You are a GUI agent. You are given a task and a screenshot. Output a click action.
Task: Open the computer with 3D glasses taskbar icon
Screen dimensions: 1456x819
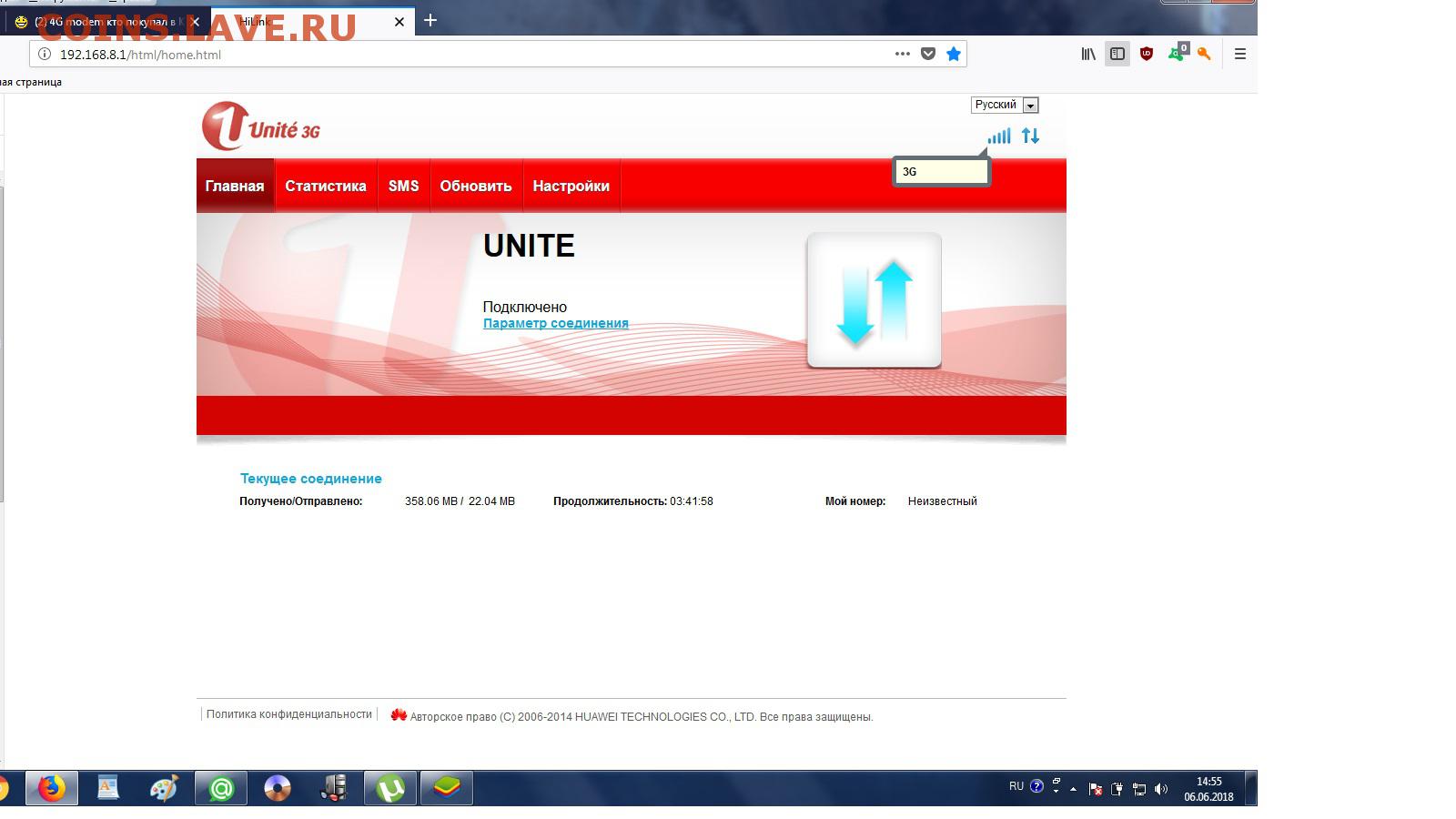click(x=334, y=788)
